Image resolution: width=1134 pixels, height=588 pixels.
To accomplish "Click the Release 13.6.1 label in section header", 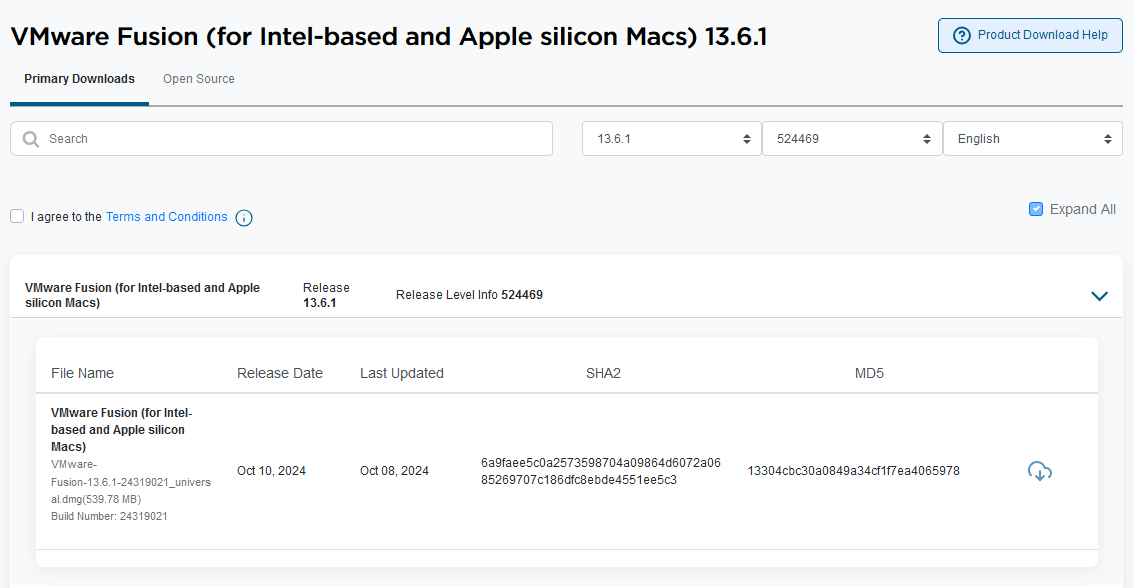I will coord(326,295).
